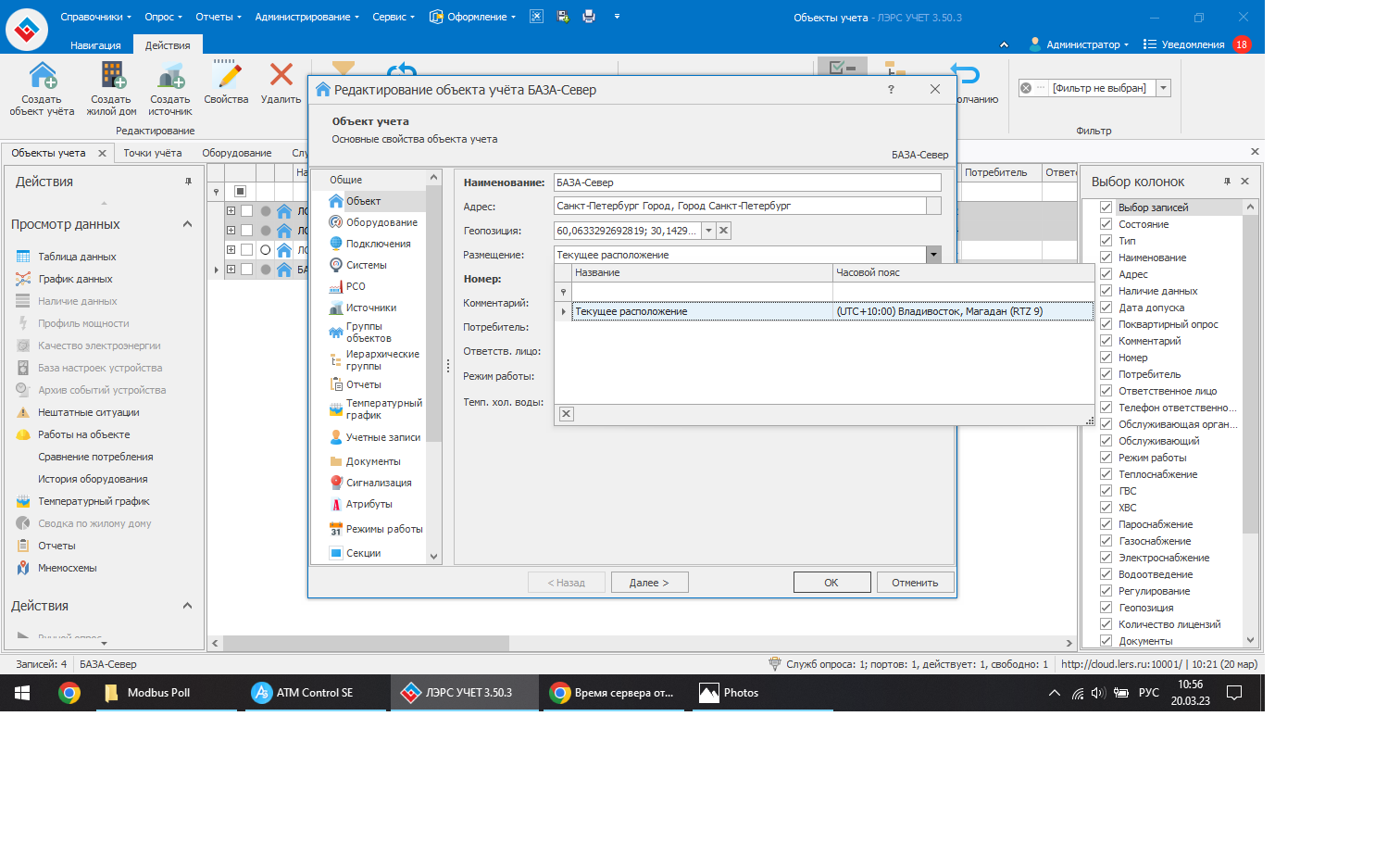The image size is (1400, 867).
Task: Open Отчеты menu in top bar
Action: (x=218, y=17)
